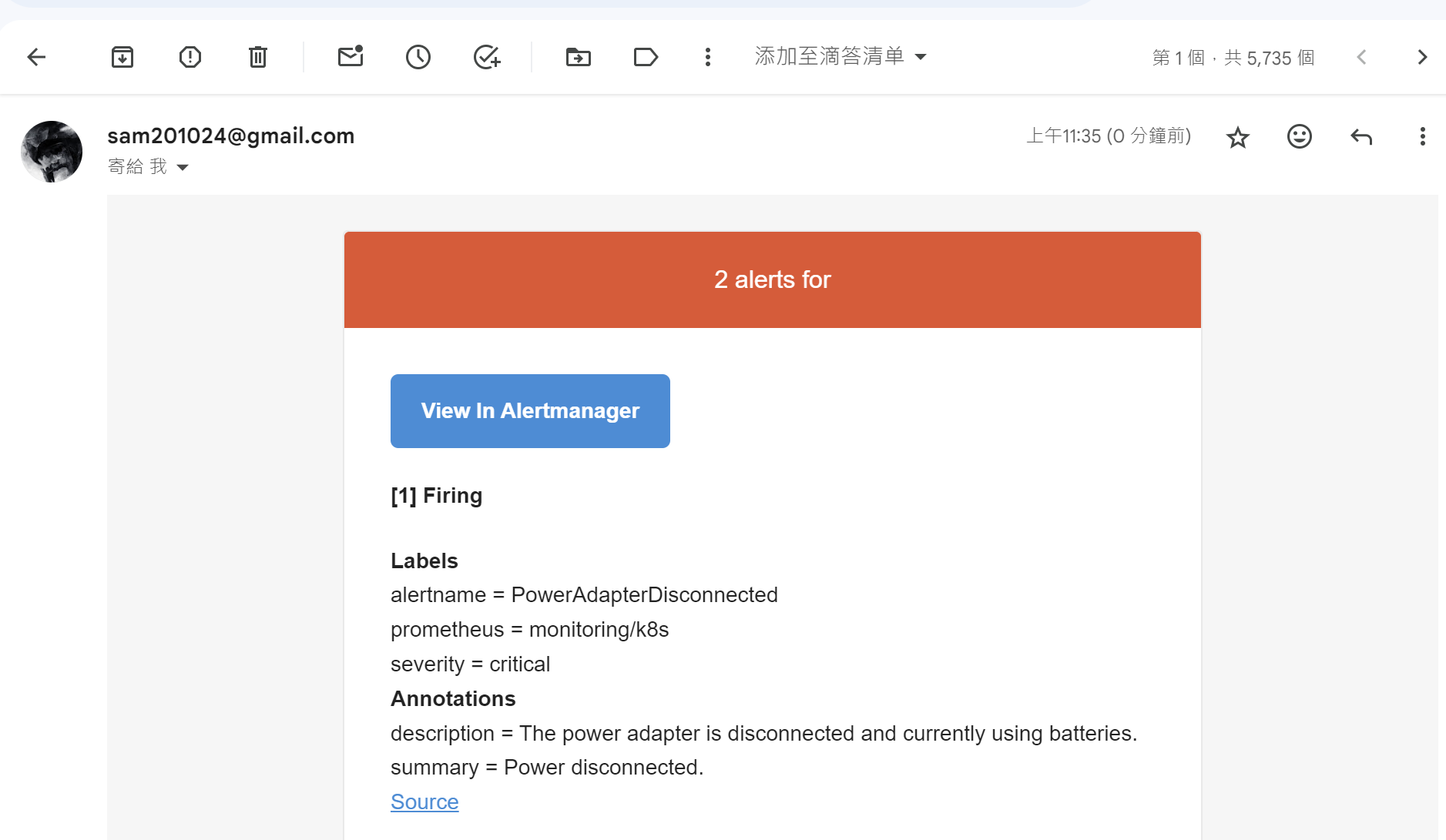Delete email with trash icon

(257, 57)
